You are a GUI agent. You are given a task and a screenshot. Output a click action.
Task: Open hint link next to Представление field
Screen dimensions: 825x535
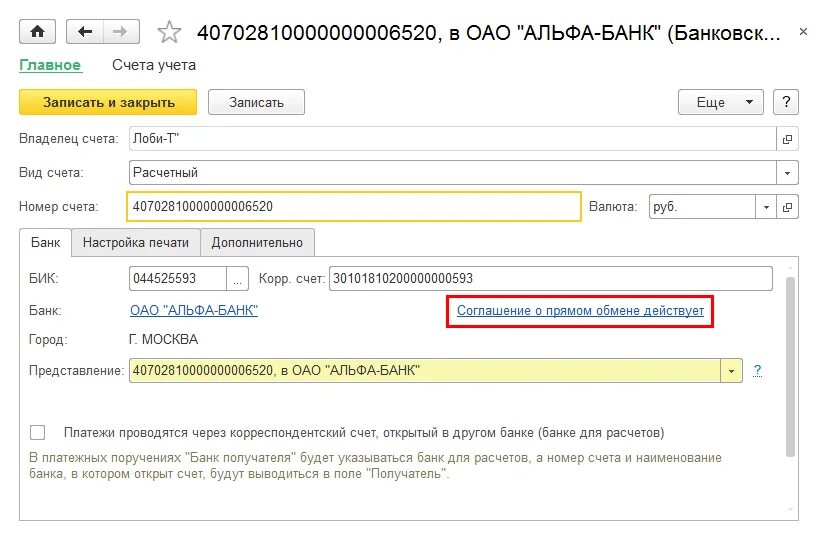[757, 370]
